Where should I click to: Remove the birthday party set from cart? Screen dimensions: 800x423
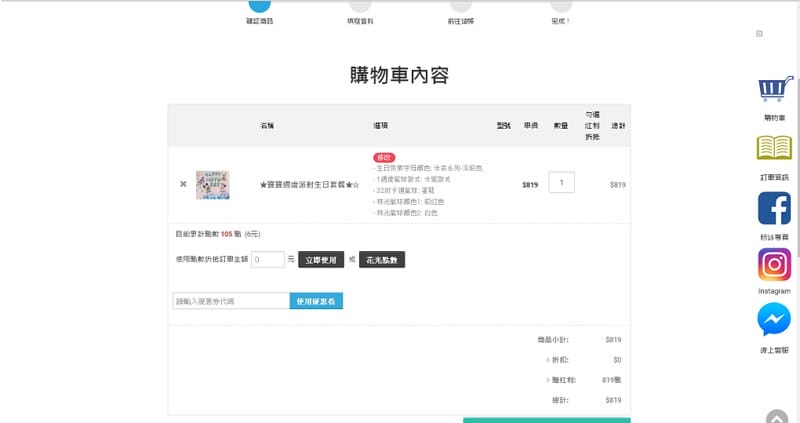click(183, 184)
